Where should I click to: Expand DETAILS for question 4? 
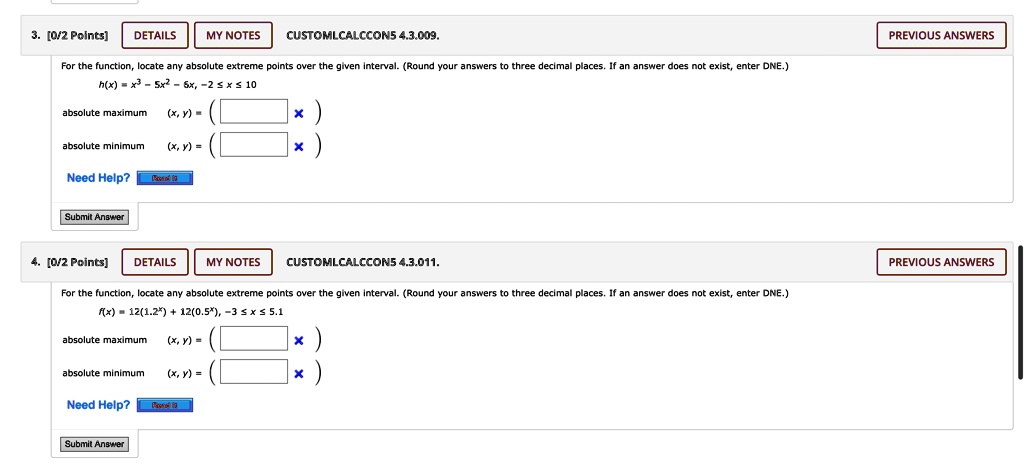coord(155,262)
